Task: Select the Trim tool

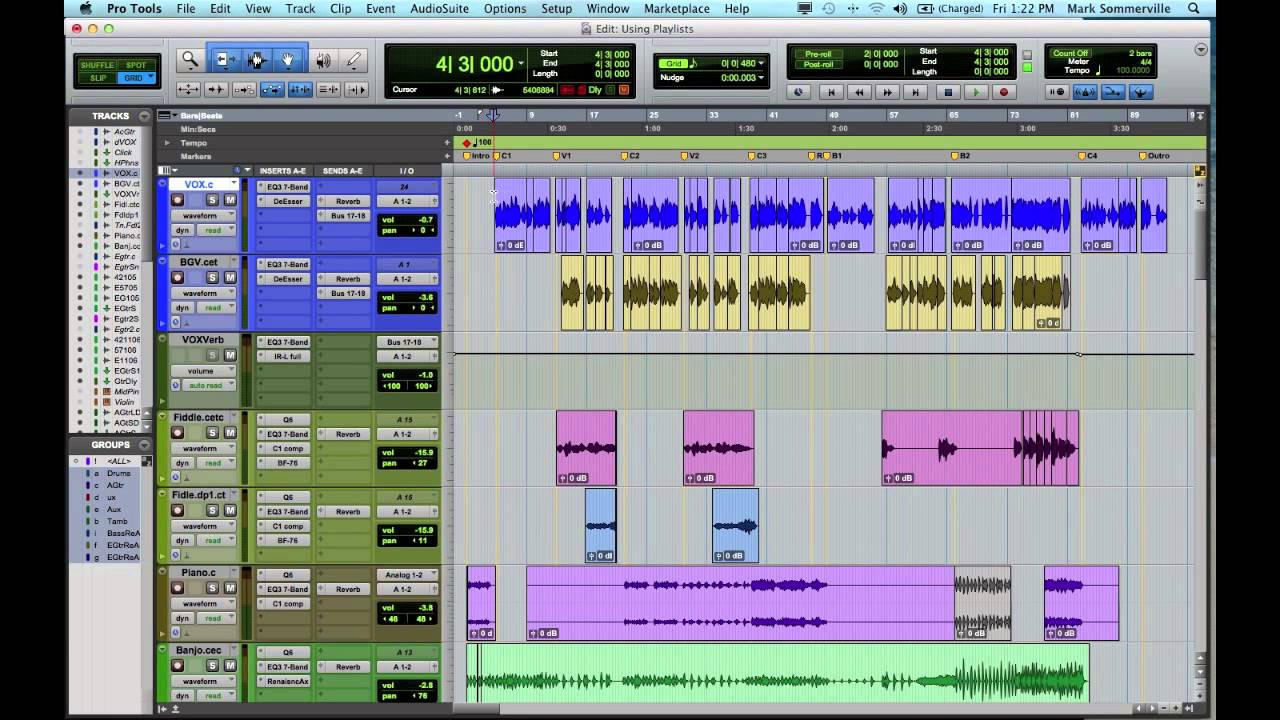Action: point(225,60)
